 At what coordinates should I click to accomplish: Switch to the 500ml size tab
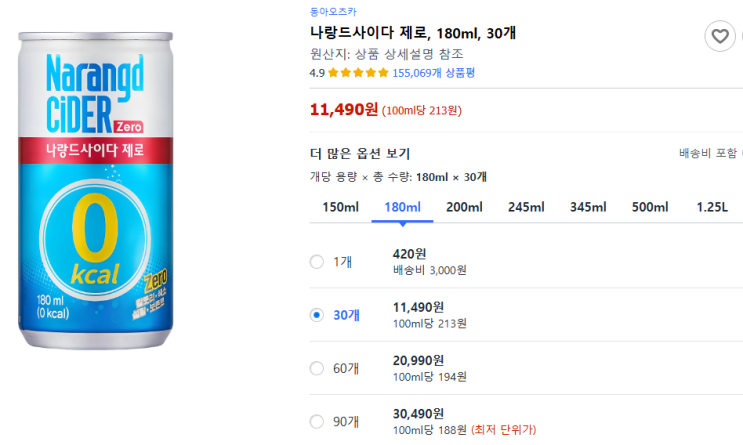tap(650, 207)
